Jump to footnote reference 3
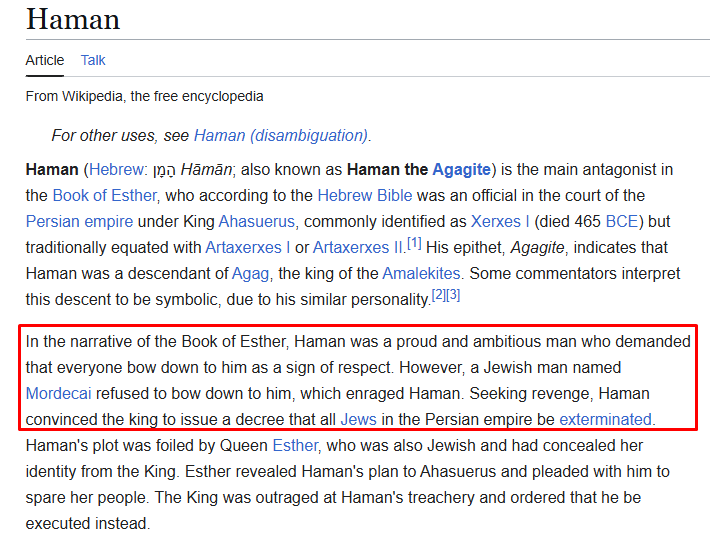This screenshot has height=546, width=710. (453, 294)
